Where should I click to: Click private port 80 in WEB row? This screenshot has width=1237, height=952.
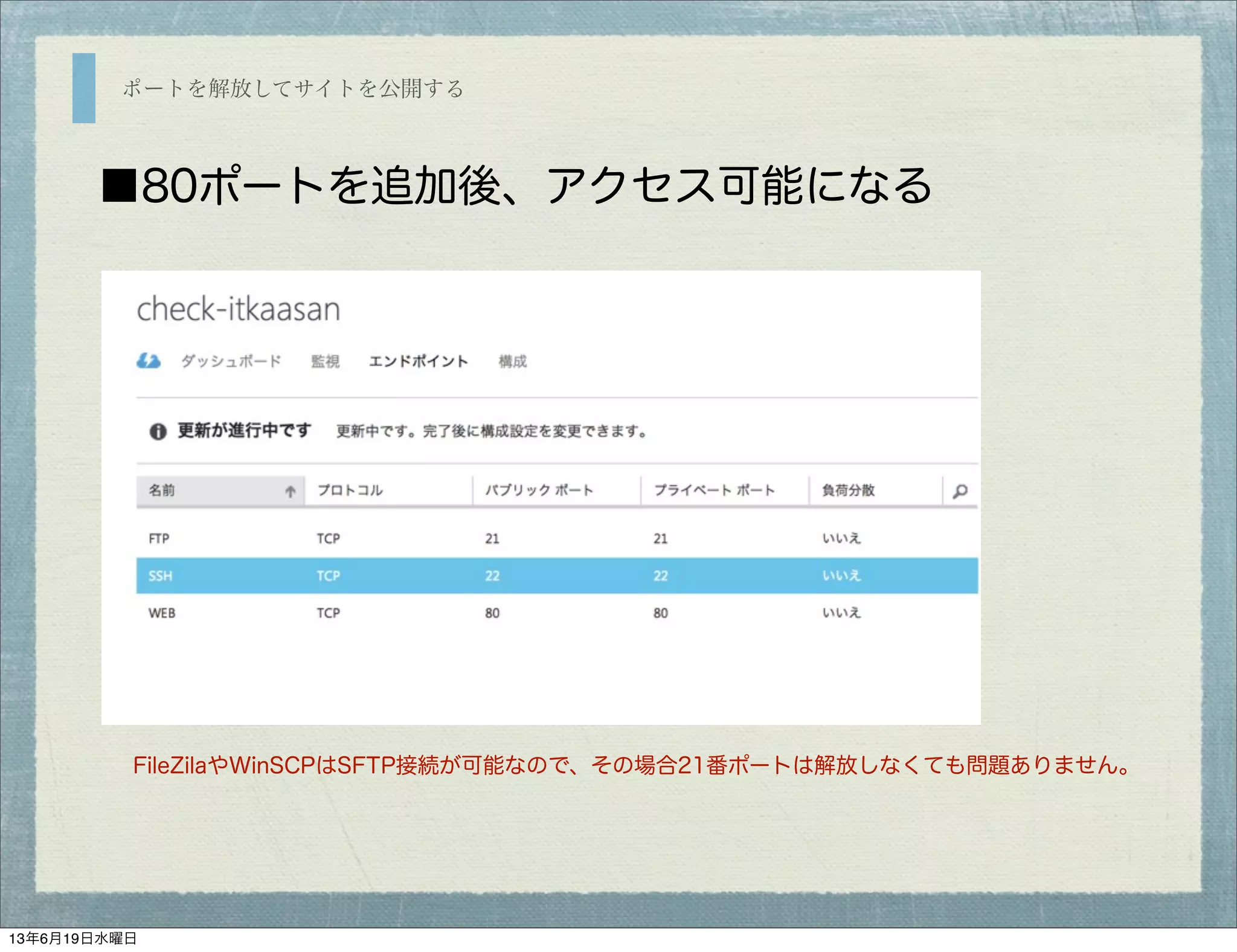click(661, 613)
